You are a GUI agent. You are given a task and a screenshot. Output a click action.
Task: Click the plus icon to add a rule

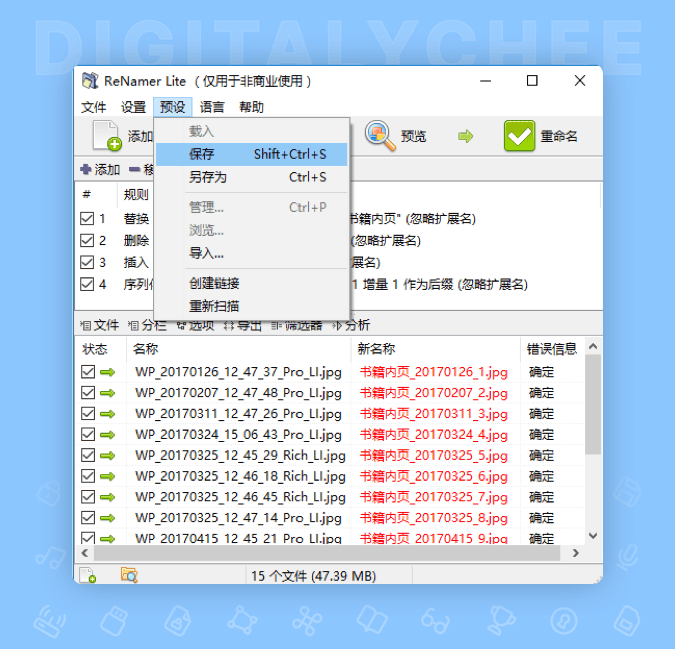86,170
